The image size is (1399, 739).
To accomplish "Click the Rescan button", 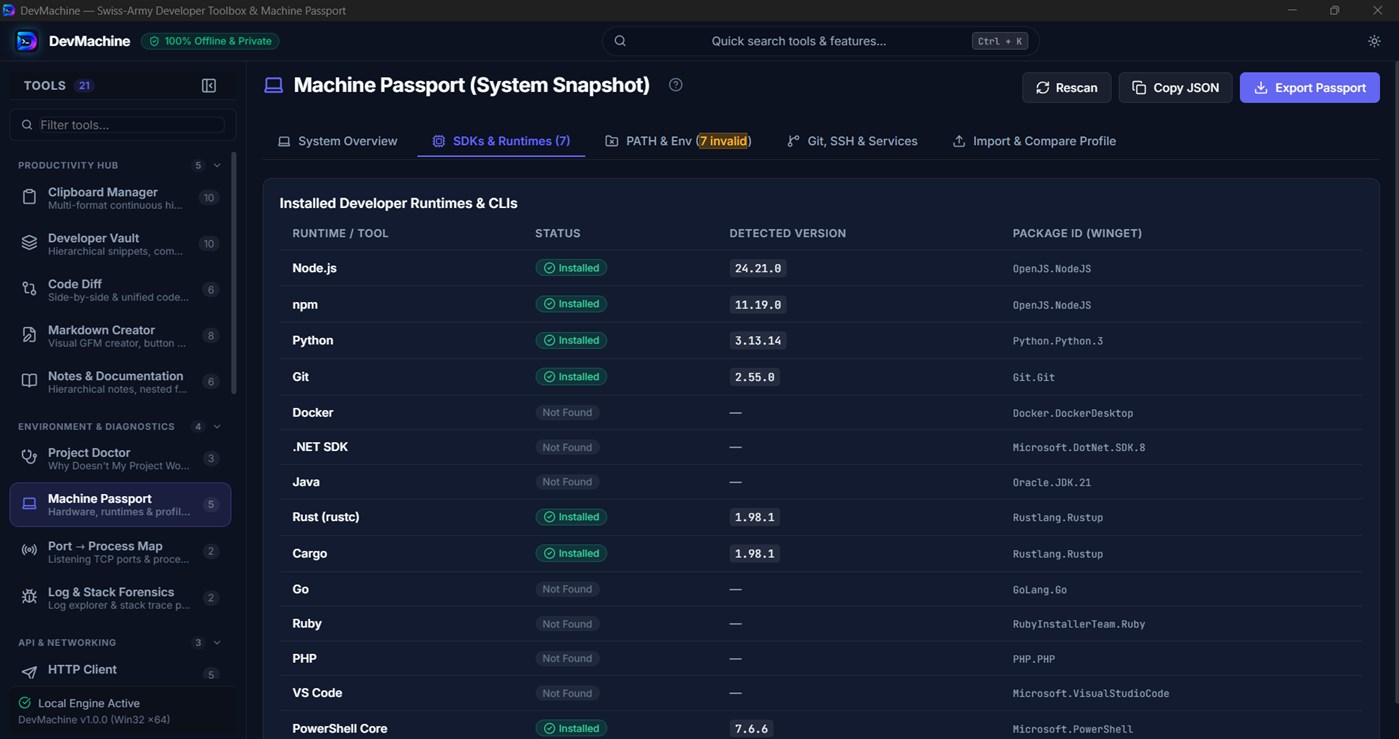I will click(1067, 88).
